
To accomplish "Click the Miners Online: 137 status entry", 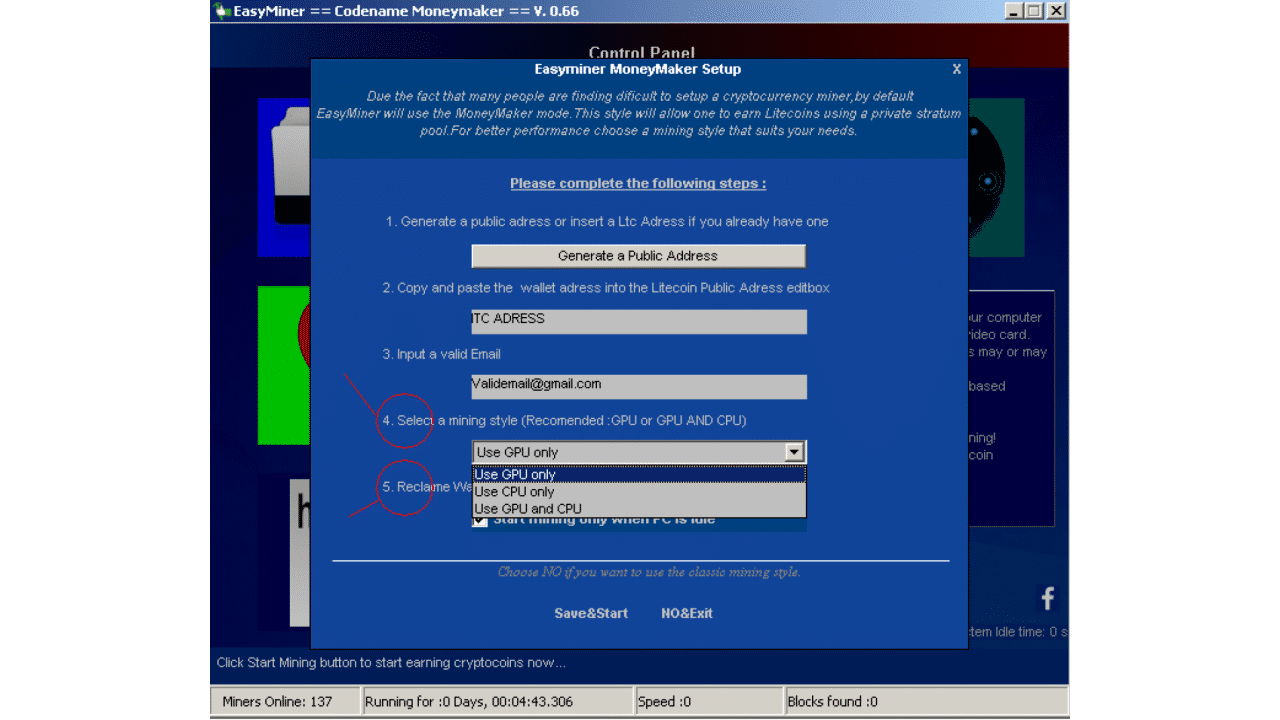I will point(285,701).
